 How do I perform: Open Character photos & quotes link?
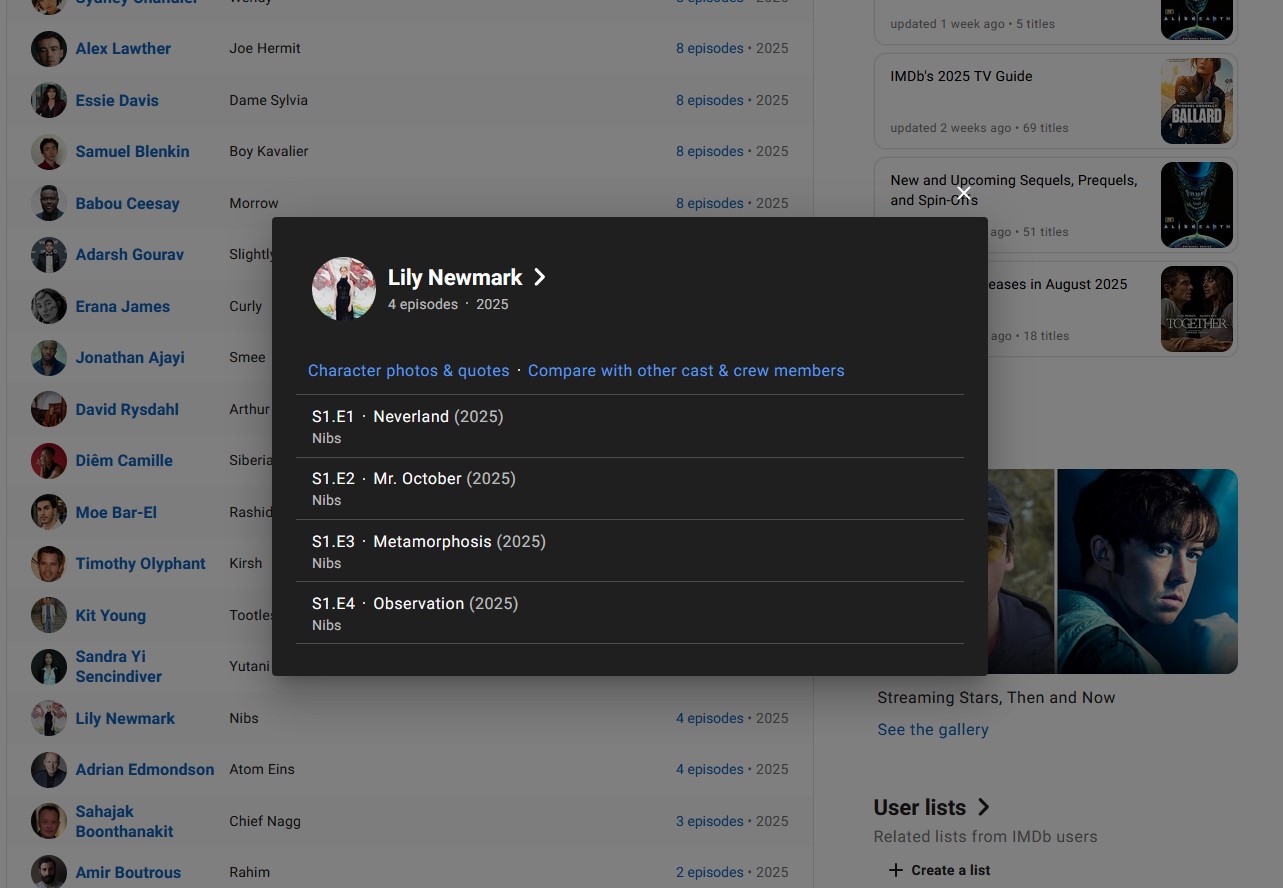(x=409, y=371)
